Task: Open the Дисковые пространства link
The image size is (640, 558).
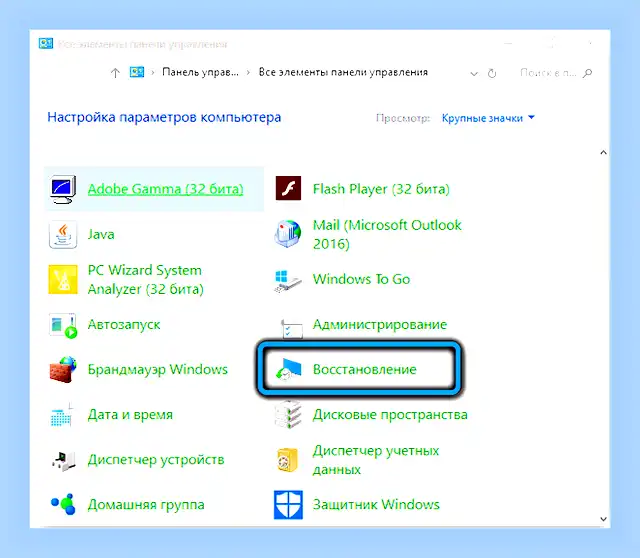Action: (390, 415)
